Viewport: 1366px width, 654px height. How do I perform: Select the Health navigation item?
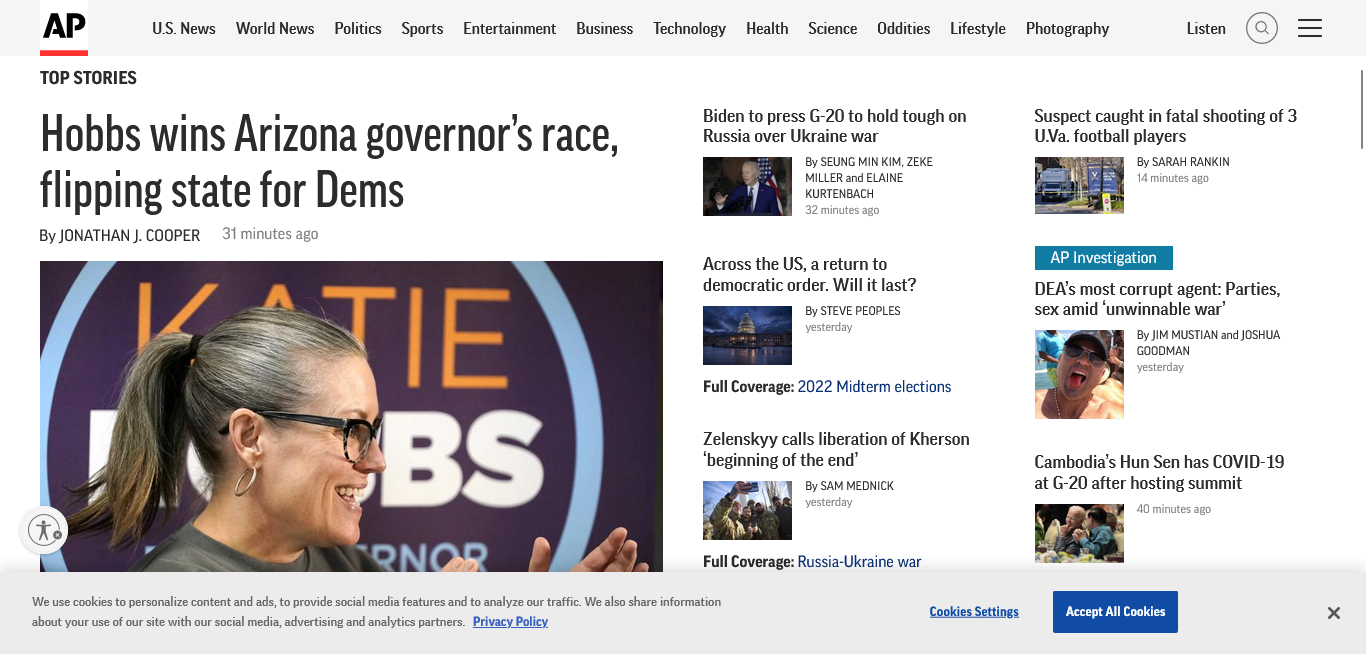767,28
